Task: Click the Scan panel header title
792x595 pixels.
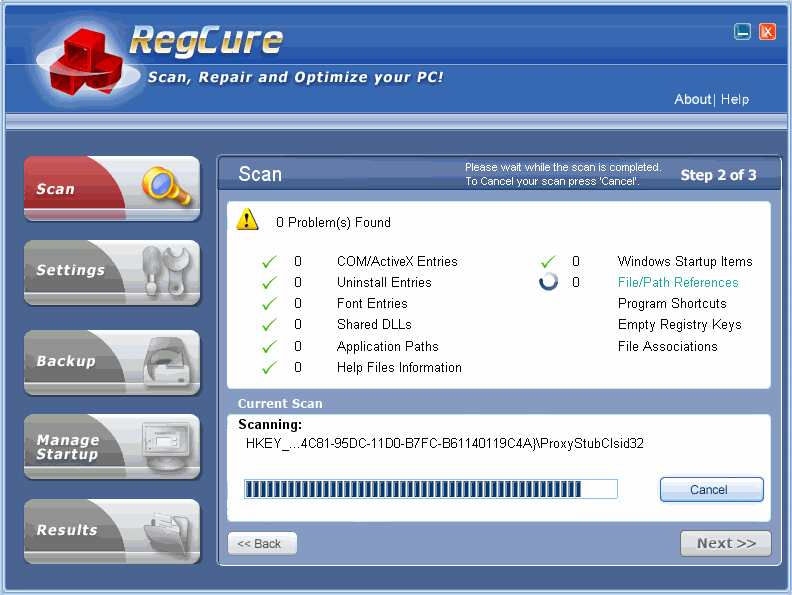Action: point(260,174)
